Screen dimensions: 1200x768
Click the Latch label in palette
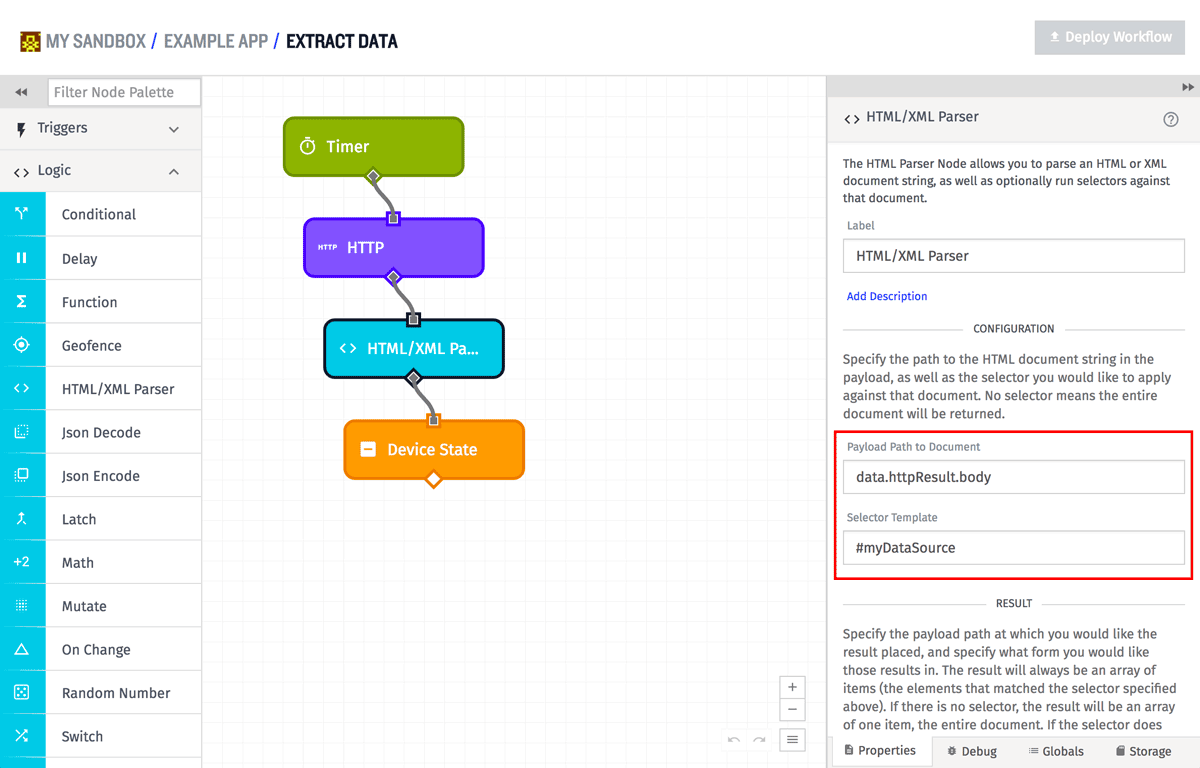click(79, 519)
